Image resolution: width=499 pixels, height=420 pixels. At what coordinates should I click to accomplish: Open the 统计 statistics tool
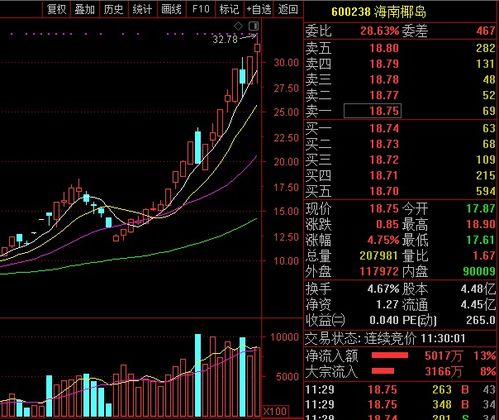[x=142, y=9]
